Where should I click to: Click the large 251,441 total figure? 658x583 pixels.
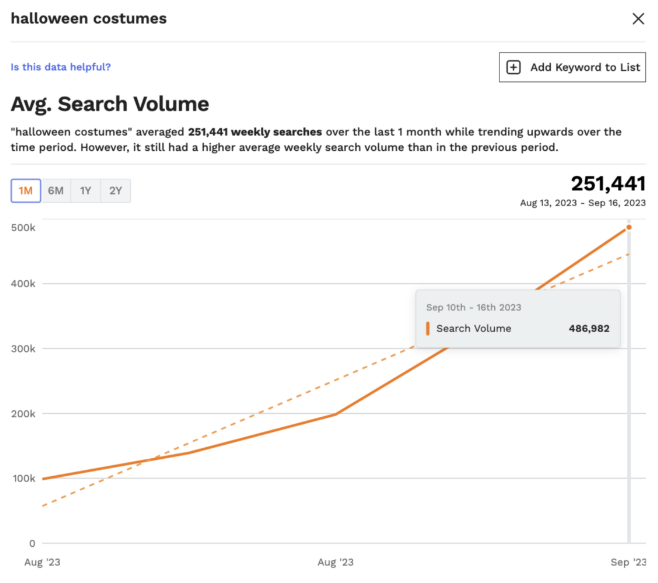pyautogui.click(x=607, y=183)
